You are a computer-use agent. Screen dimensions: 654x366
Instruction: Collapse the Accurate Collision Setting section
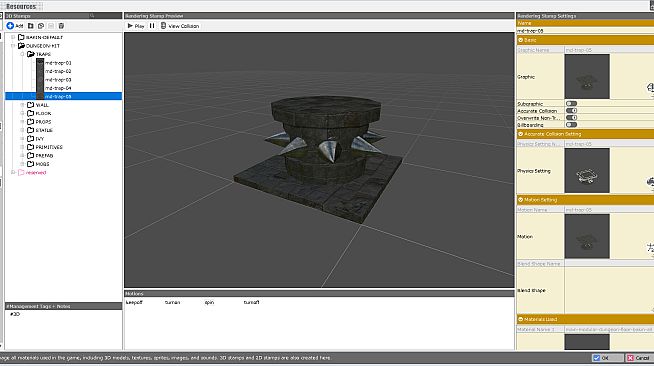585,134
